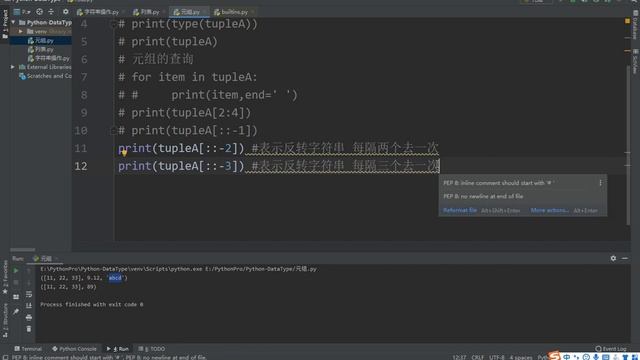Open the Sogou toolbox icon

(x=634, y=357)
